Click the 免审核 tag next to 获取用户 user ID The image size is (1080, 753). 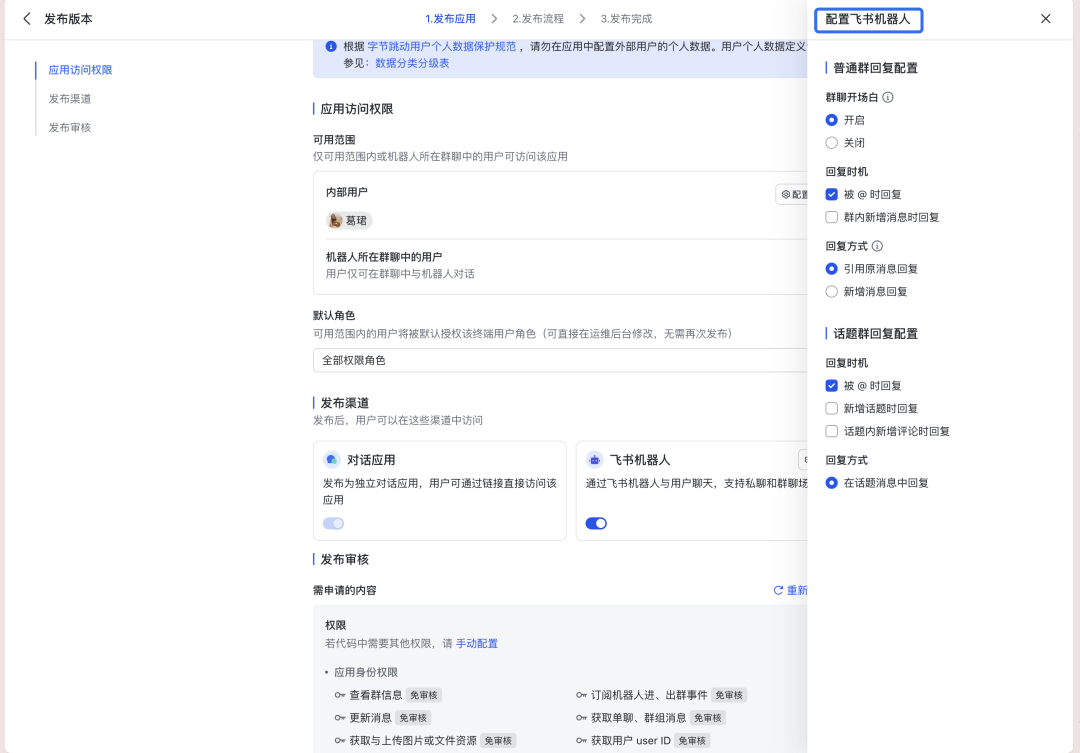pos(692,741)
